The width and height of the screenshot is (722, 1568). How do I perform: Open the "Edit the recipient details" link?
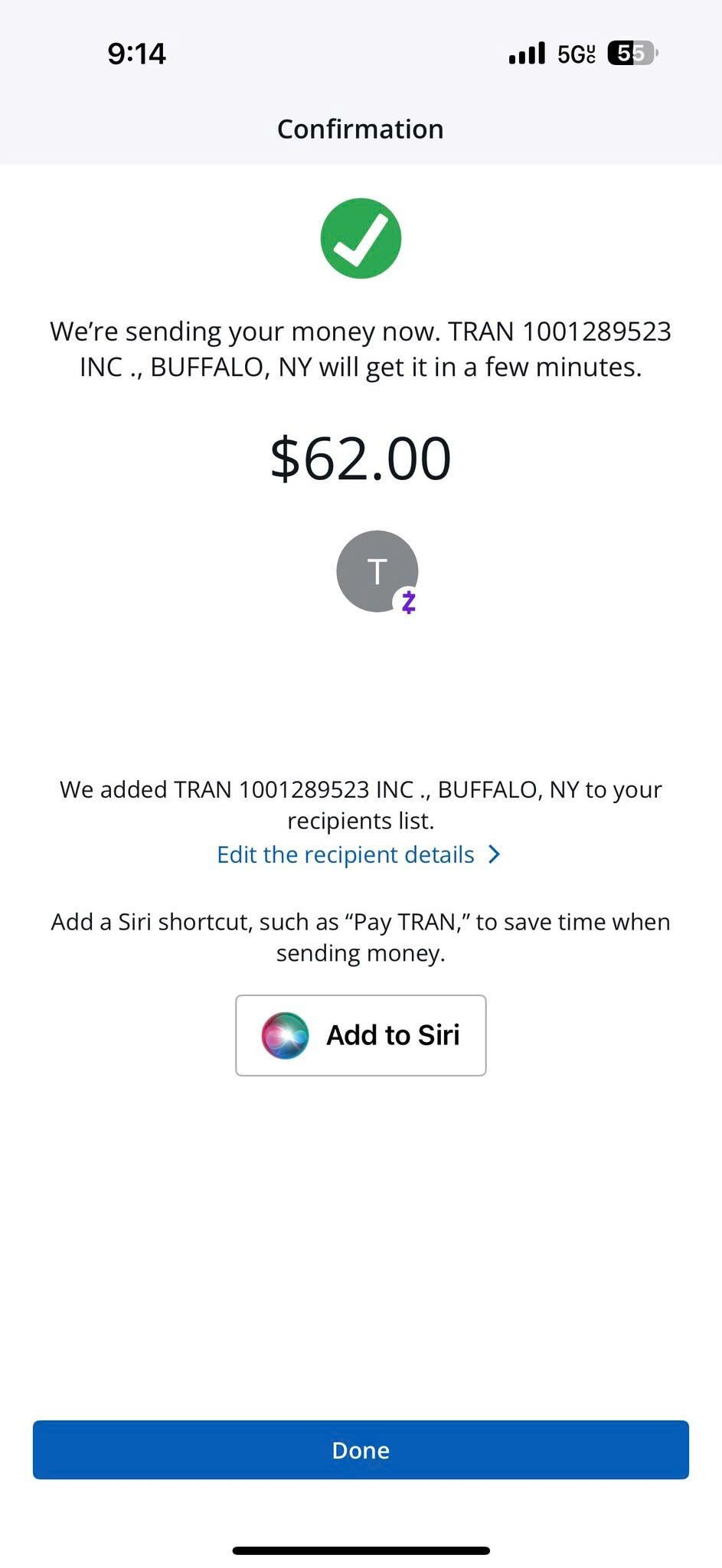point(346,854)
